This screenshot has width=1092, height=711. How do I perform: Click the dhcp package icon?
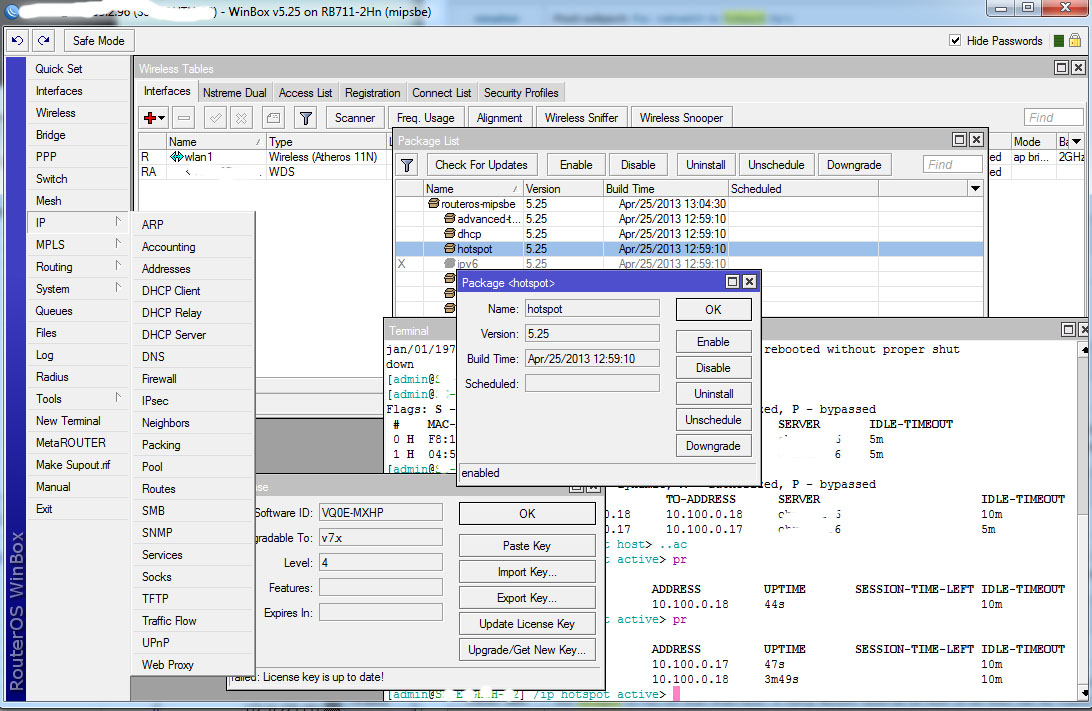tap(450, 234)
